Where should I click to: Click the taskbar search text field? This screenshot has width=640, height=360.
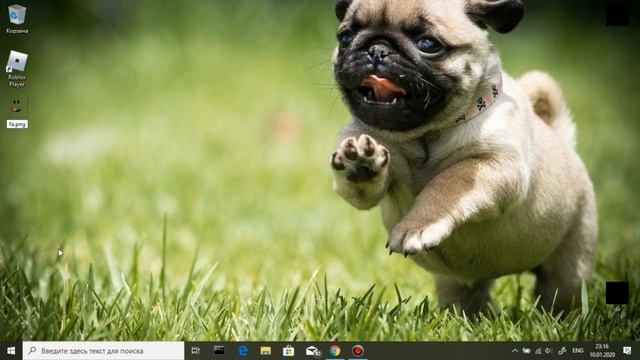pyautogui.click(x=103, y=351)
